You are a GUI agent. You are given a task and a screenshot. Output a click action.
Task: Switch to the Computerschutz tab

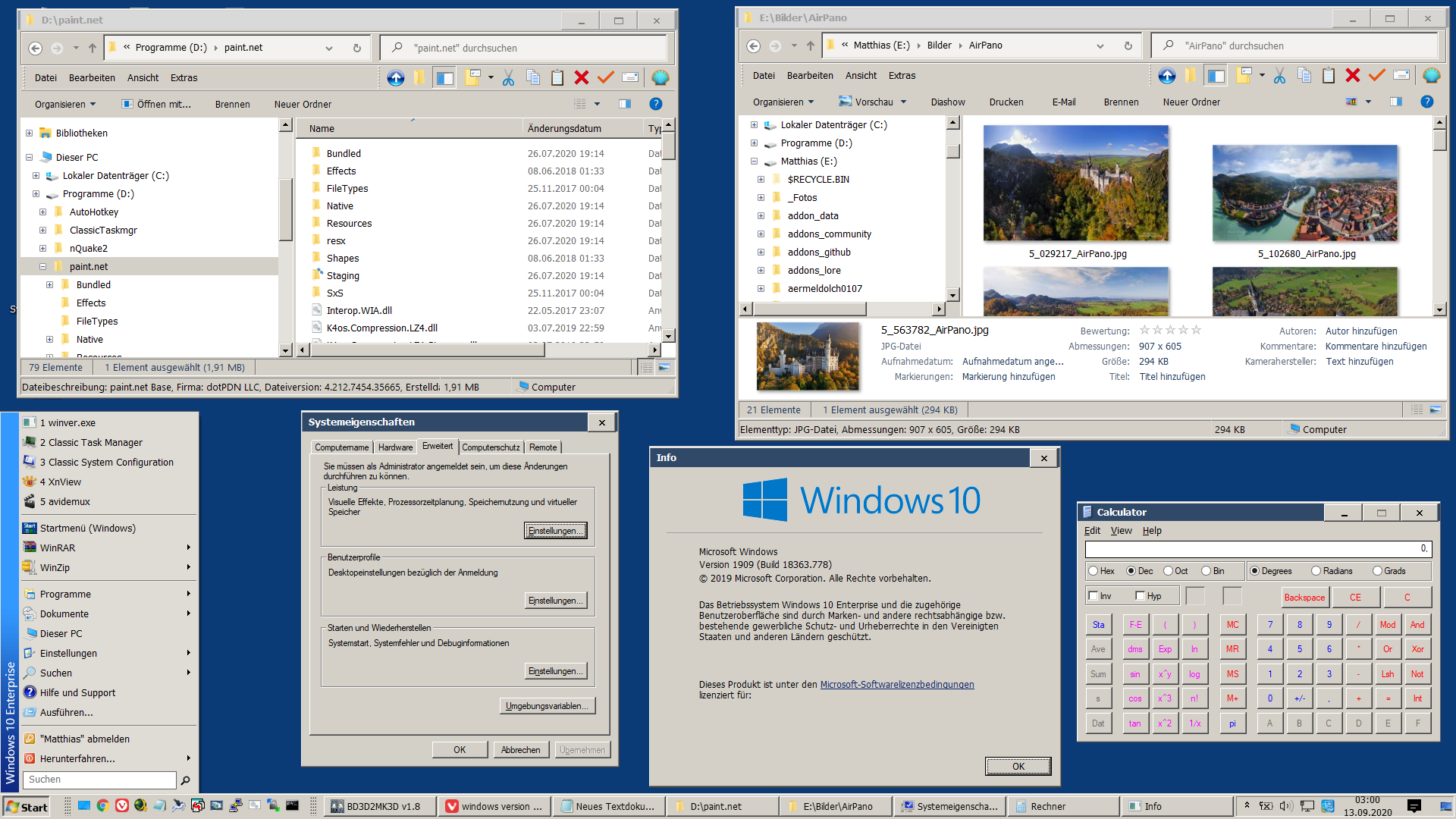tap(491, 447)
